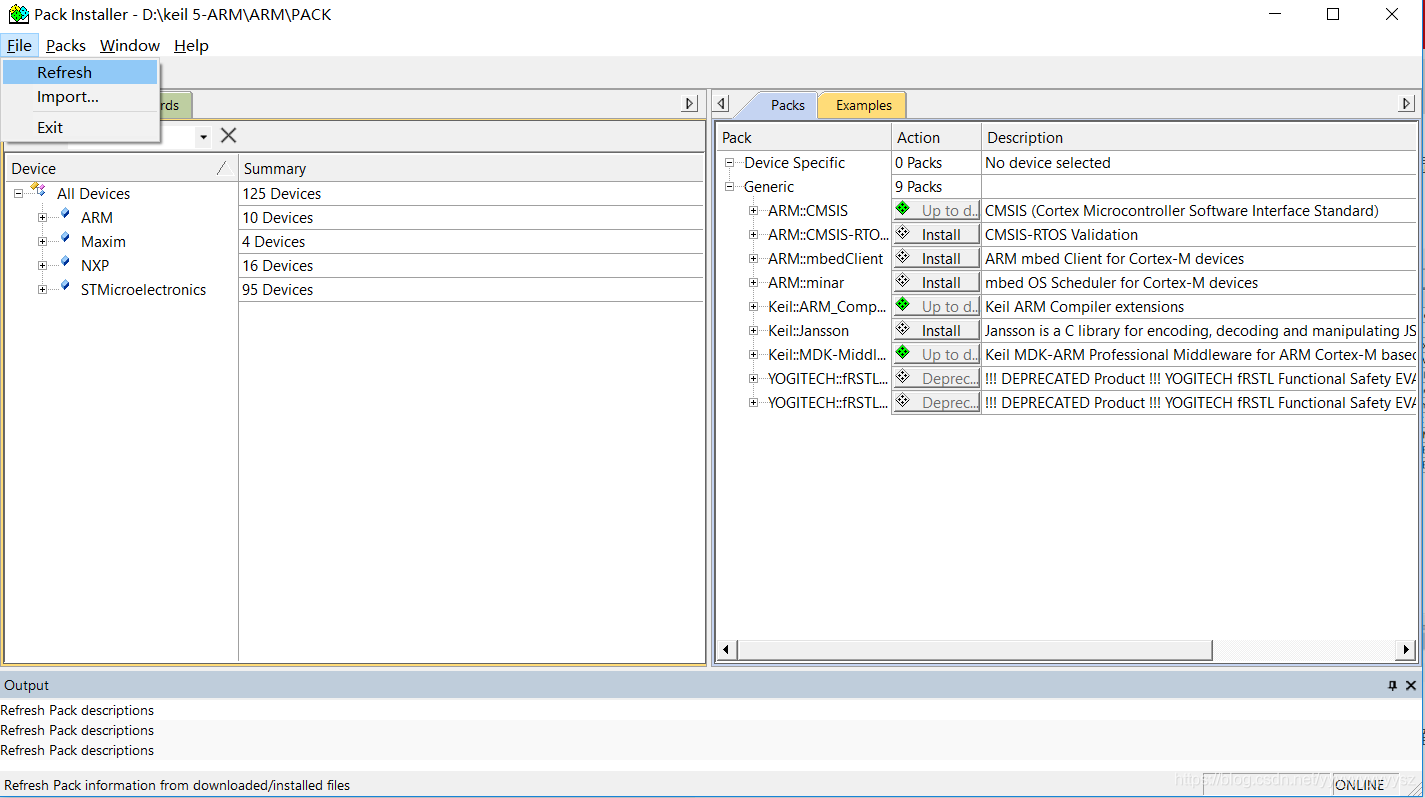The image size is (1425, 798).
Task: Install the ARM::CMSIS-RTOS Validation pack
Action: click(936, 235)
